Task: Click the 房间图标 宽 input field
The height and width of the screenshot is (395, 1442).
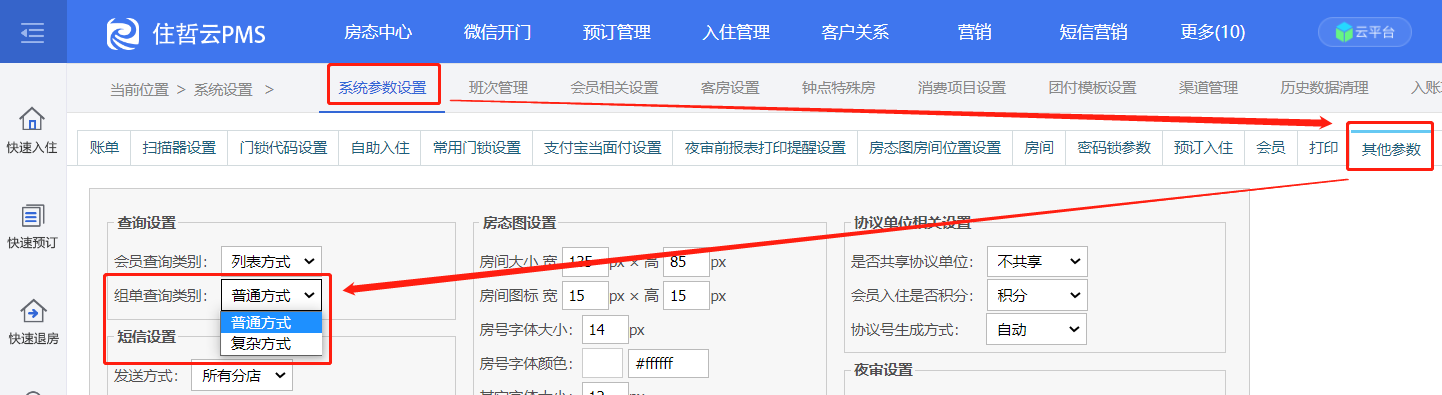Action: pyautogui.click(x=585, y=295)
